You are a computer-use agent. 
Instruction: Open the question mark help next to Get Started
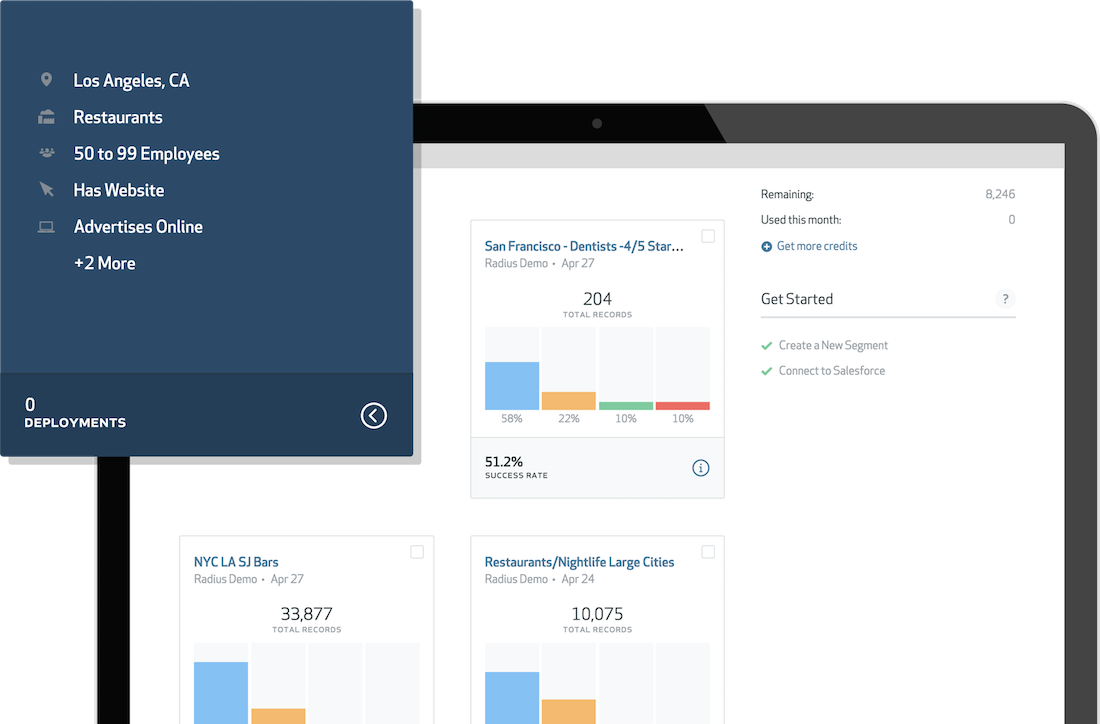pyautogui.click(x=1005, y=299)
